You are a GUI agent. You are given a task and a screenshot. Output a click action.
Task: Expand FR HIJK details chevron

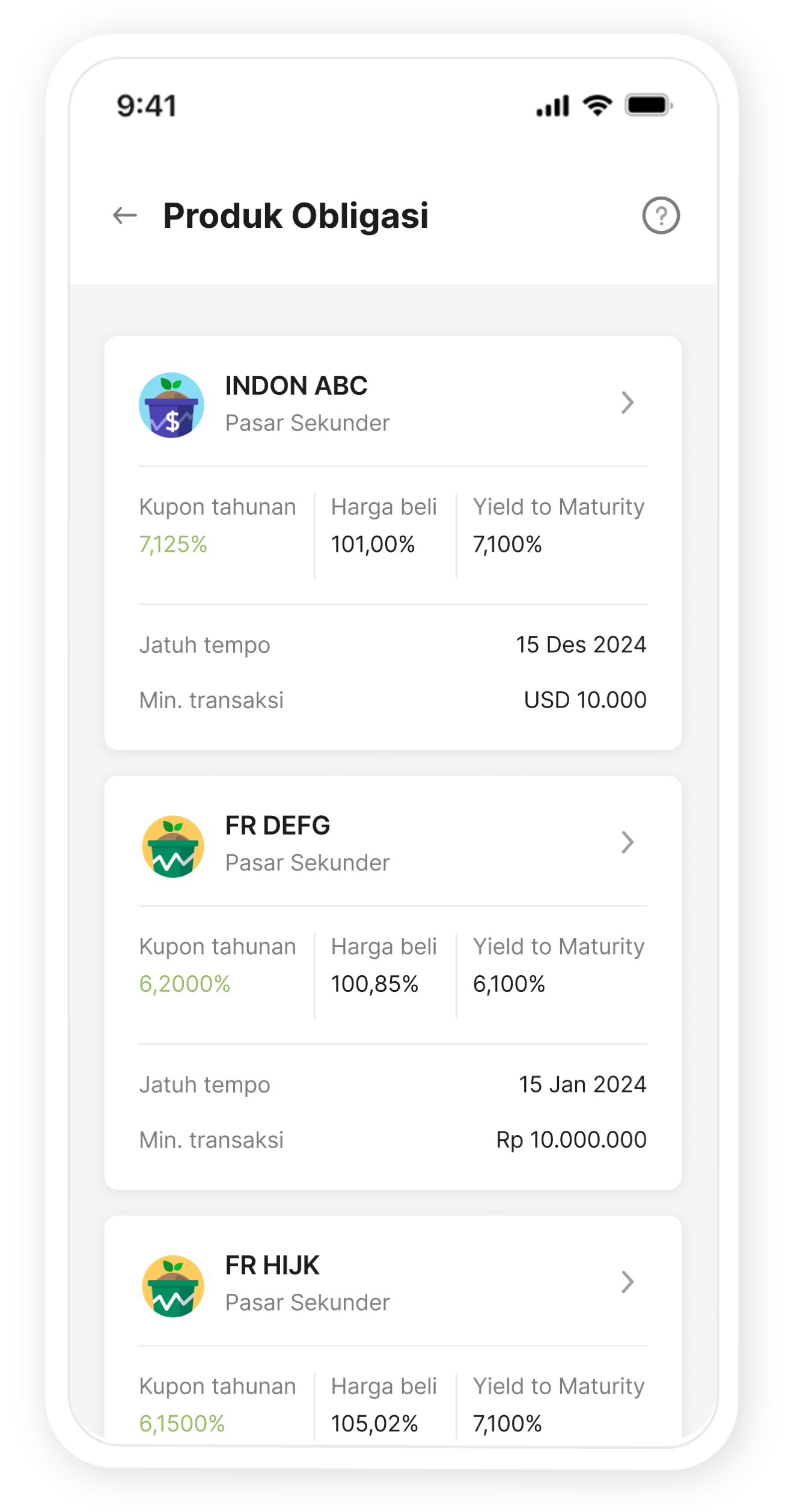tap(627, 1282)
